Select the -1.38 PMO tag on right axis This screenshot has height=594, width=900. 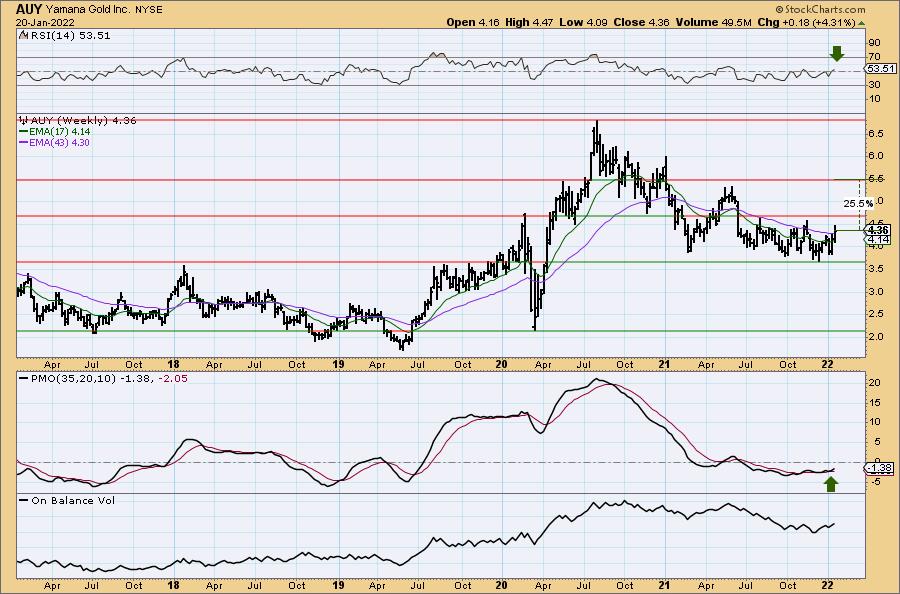tap(880, 468)
